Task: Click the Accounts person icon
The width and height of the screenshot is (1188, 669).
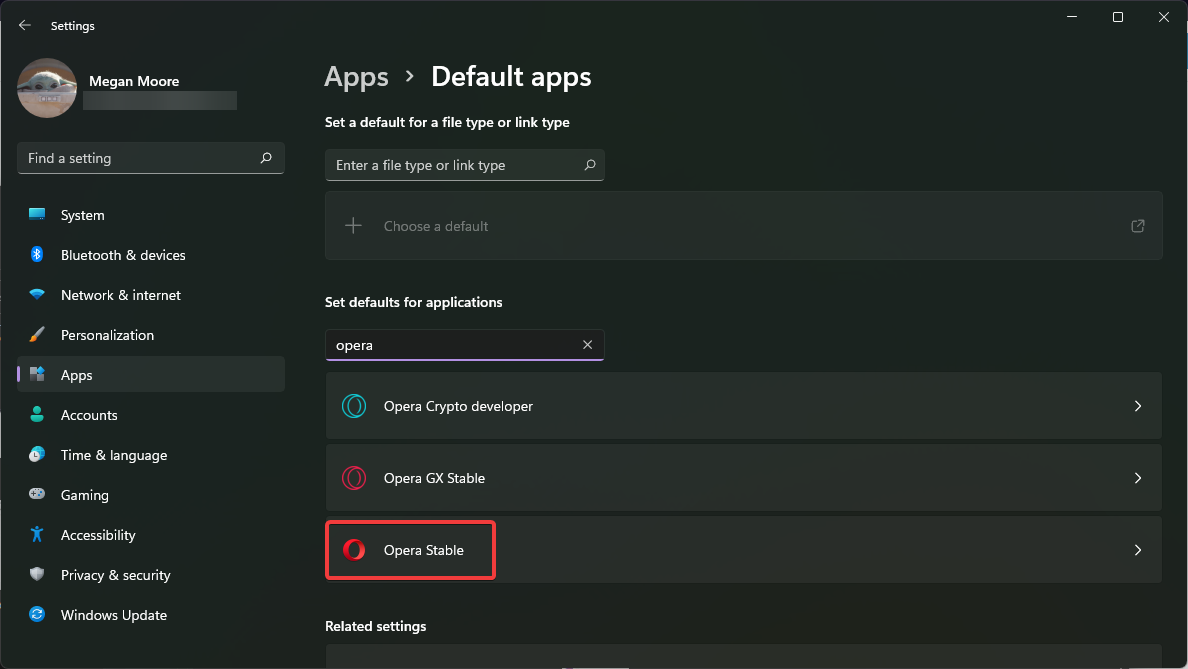Action: [36, 414]
